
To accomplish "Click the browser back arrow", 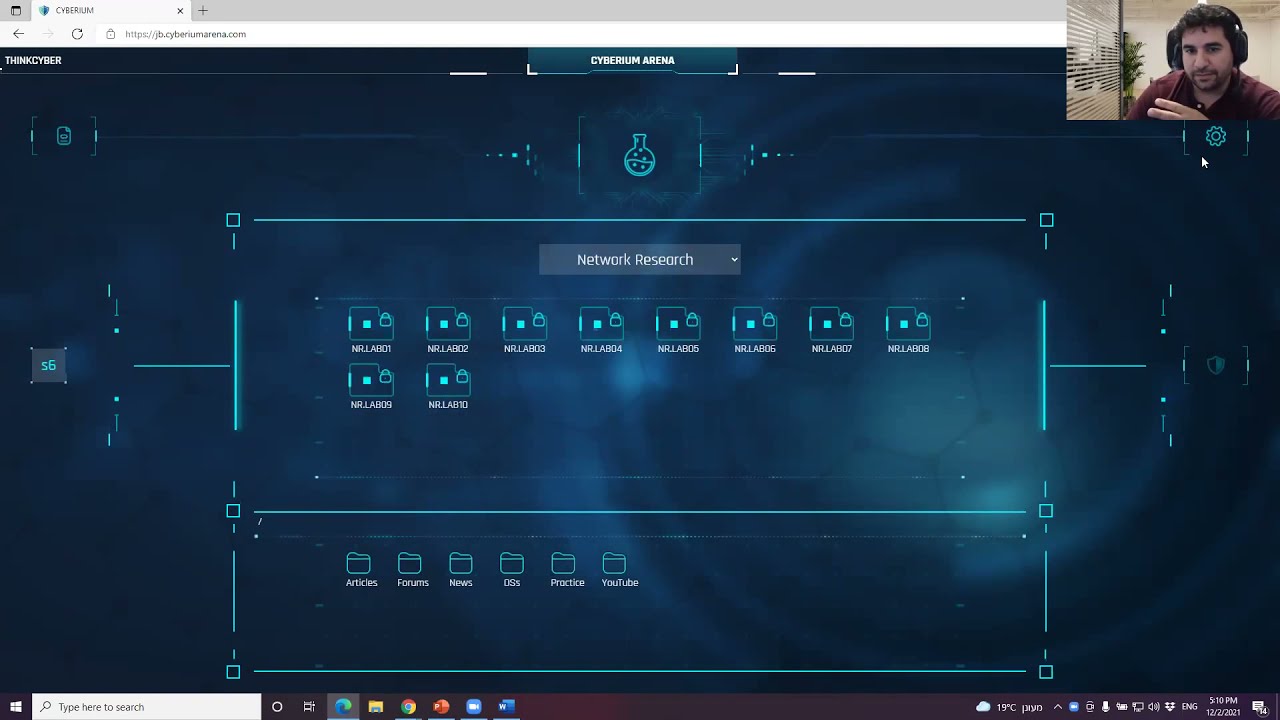I will click(18, 34).
